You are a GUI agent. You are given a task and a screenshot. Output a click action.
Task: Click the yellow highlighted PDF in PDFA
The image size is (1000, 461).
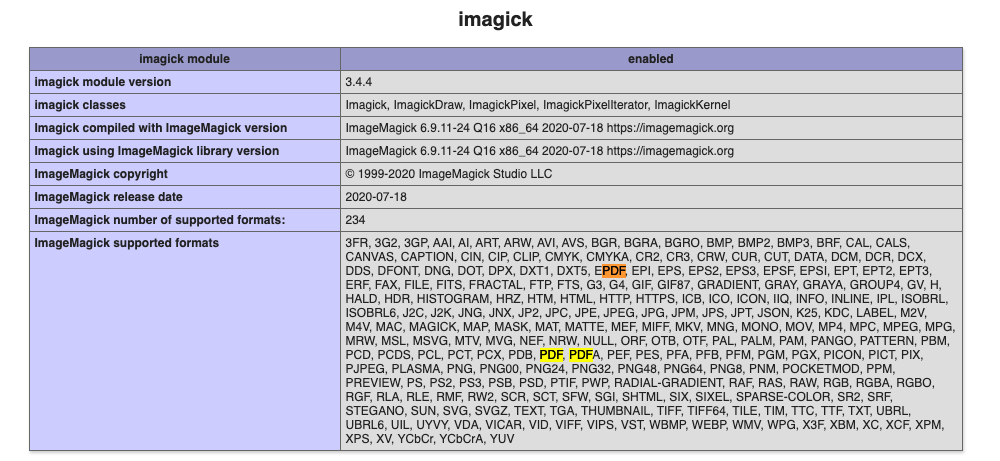tap(580, 355)
